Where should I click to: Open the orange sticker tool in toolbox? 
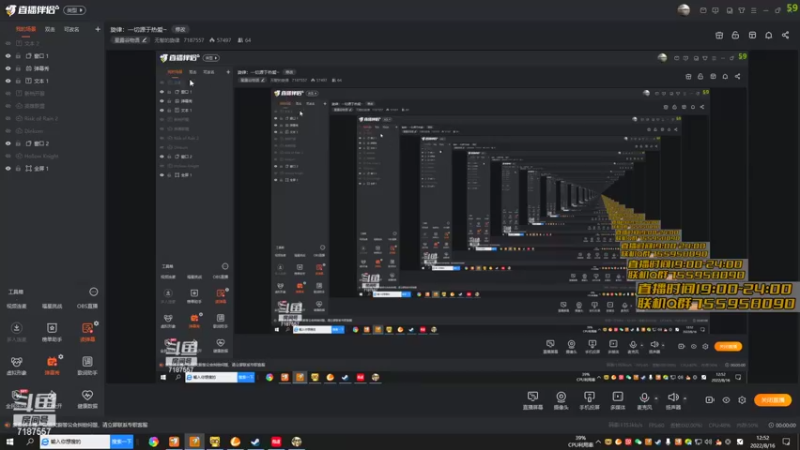(87, 328)
